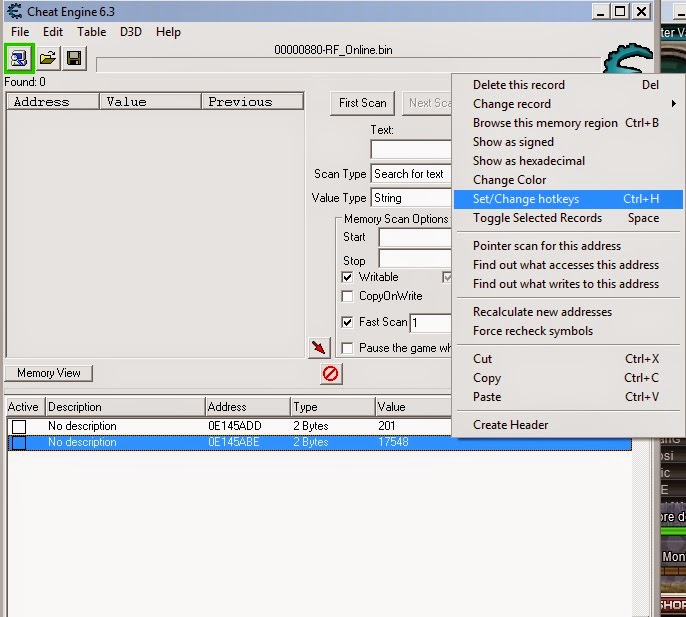
Task: Select Toggle Selected Records
Action: (568, 218)
